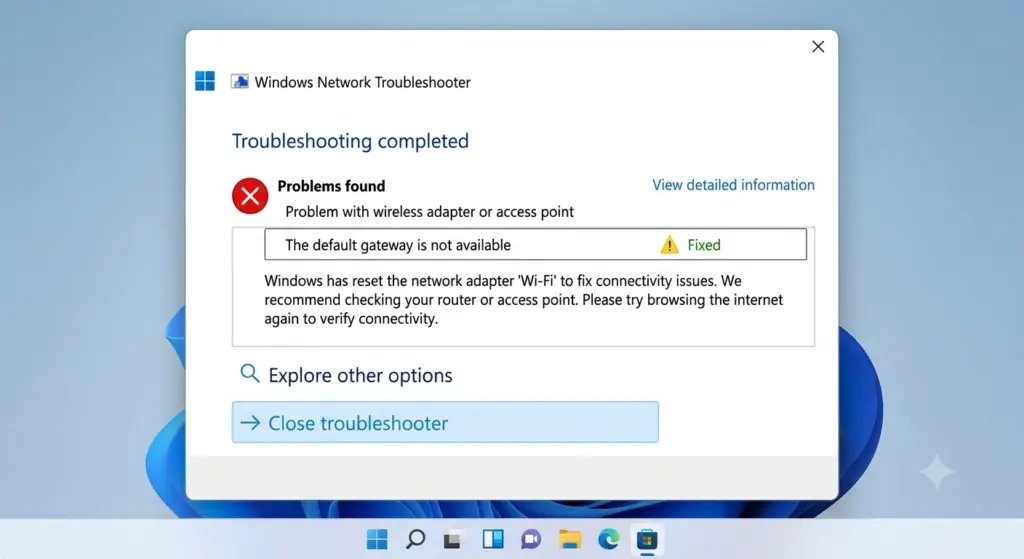Select 'The default gateway is not available' row

click(x=536, y=244)
